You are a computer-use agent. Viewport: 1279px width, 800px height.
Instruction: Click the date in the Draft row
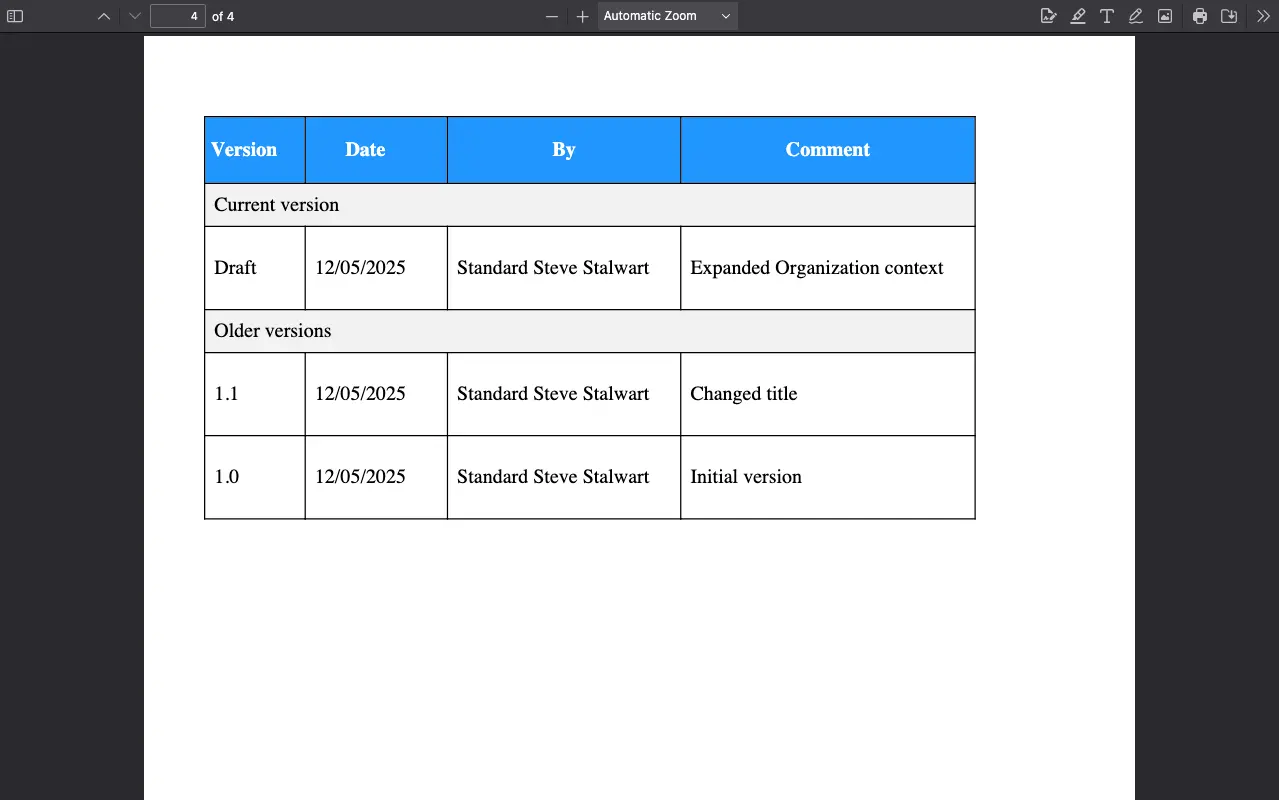360,268
